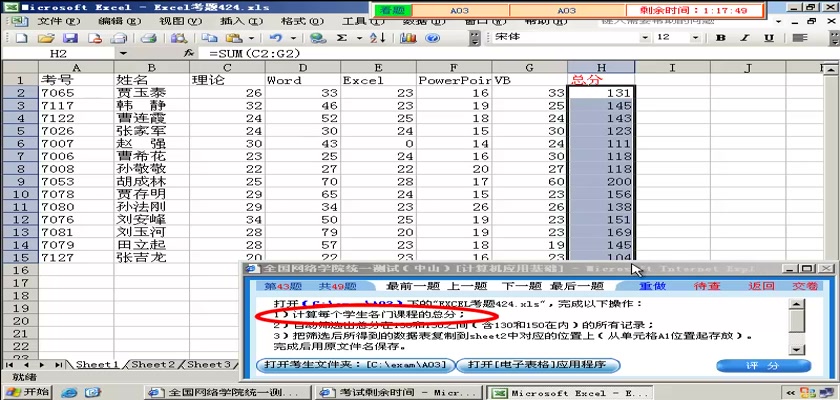Open the 文件 (File) menu
The image size is (840, 400).
click(x=58, y=21)
